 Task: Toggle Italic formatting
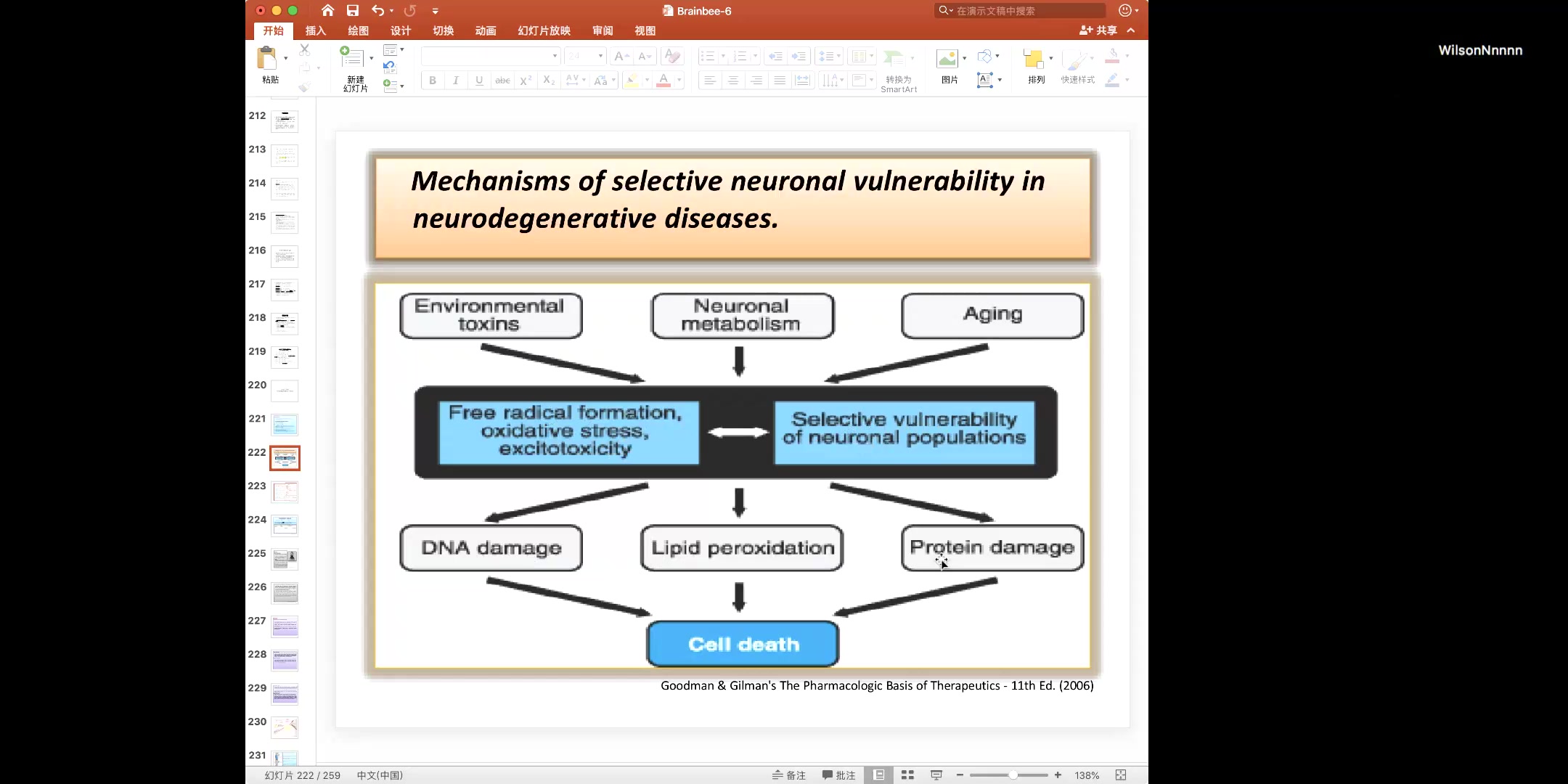(x=456, y=81)
